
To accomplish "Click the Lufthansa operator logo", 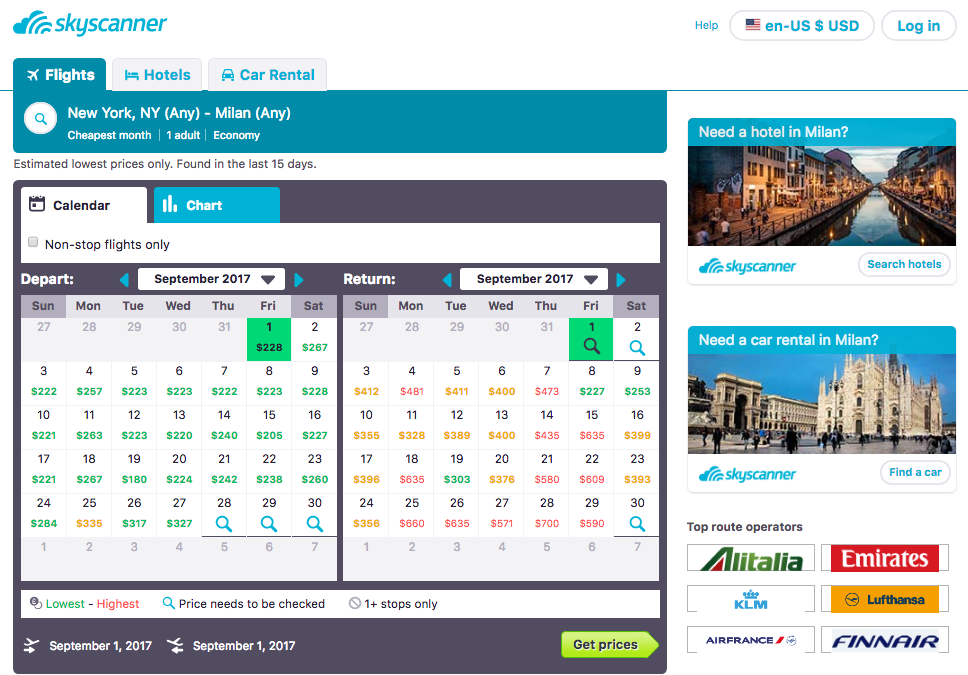I will click(884, 598).
